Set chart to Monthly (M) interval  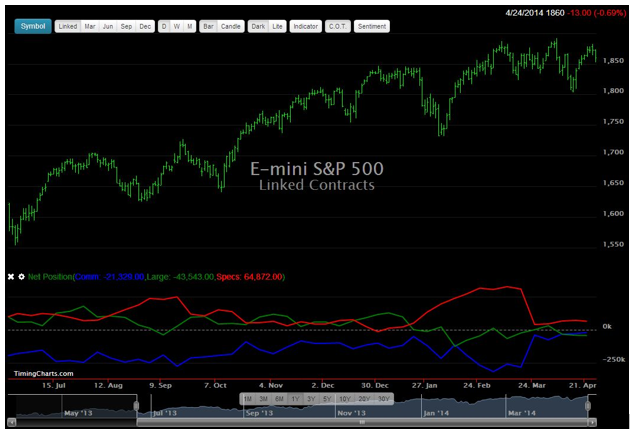(189, 26)
